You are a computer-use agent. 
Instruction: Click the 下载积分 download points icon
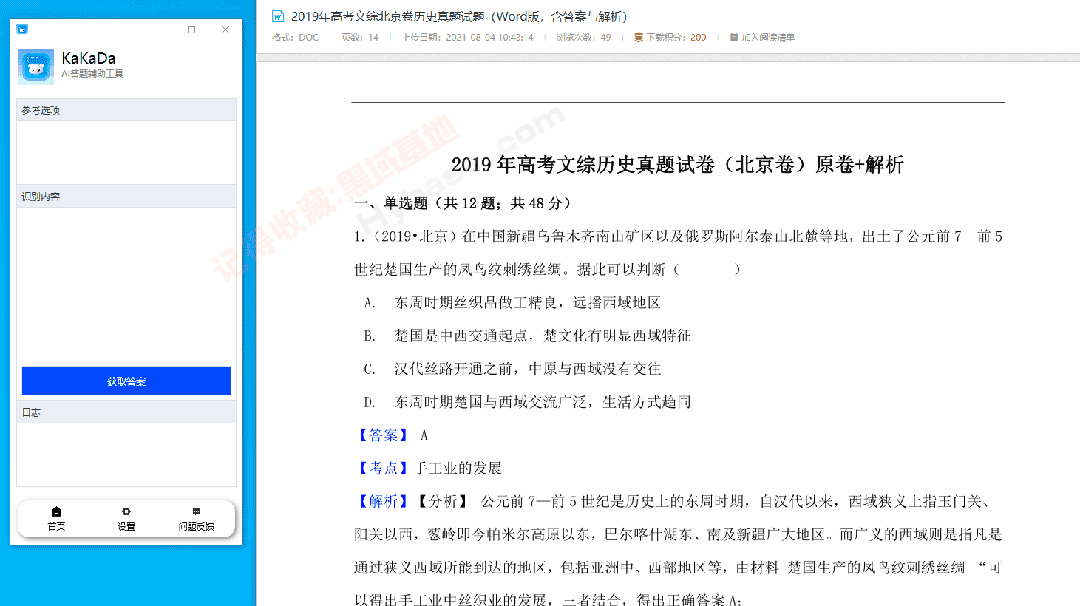pyautogui.click(x=638, y=37)
